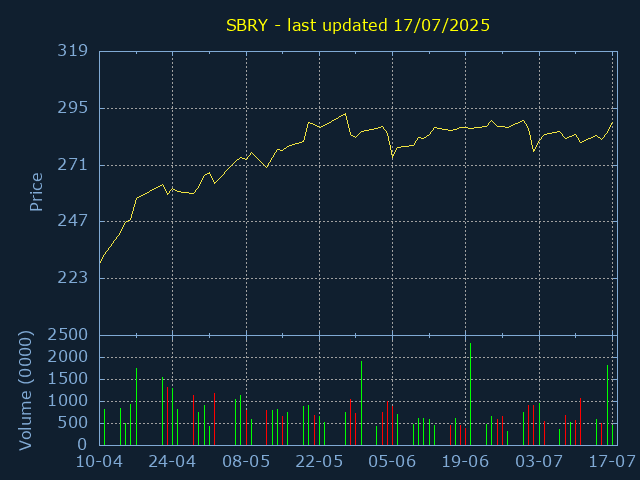Click the volume axis label 2500
The height and width of the screenshot is (480, 640).
point(68,335)
